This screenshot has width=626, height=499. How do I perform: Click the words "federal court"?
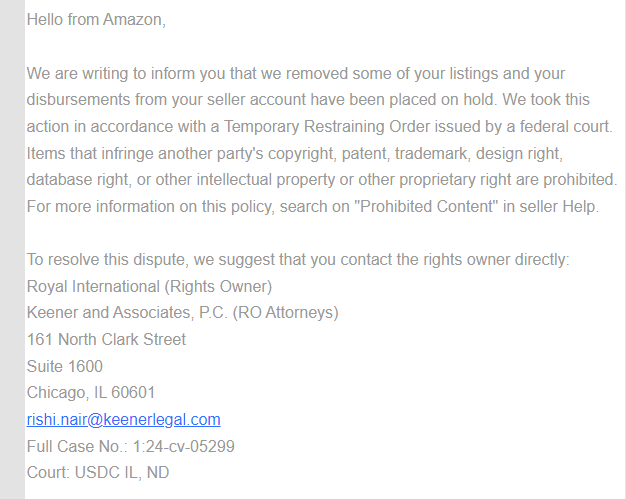566,127
